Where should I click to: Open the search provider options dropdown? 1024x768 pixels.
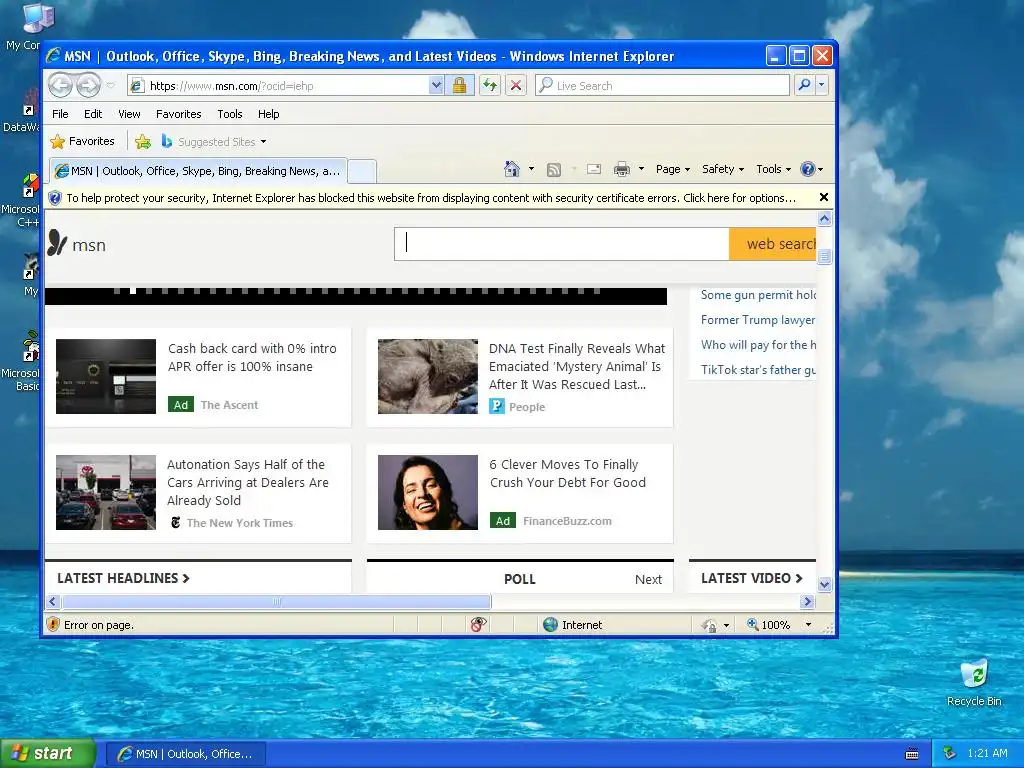822,85
